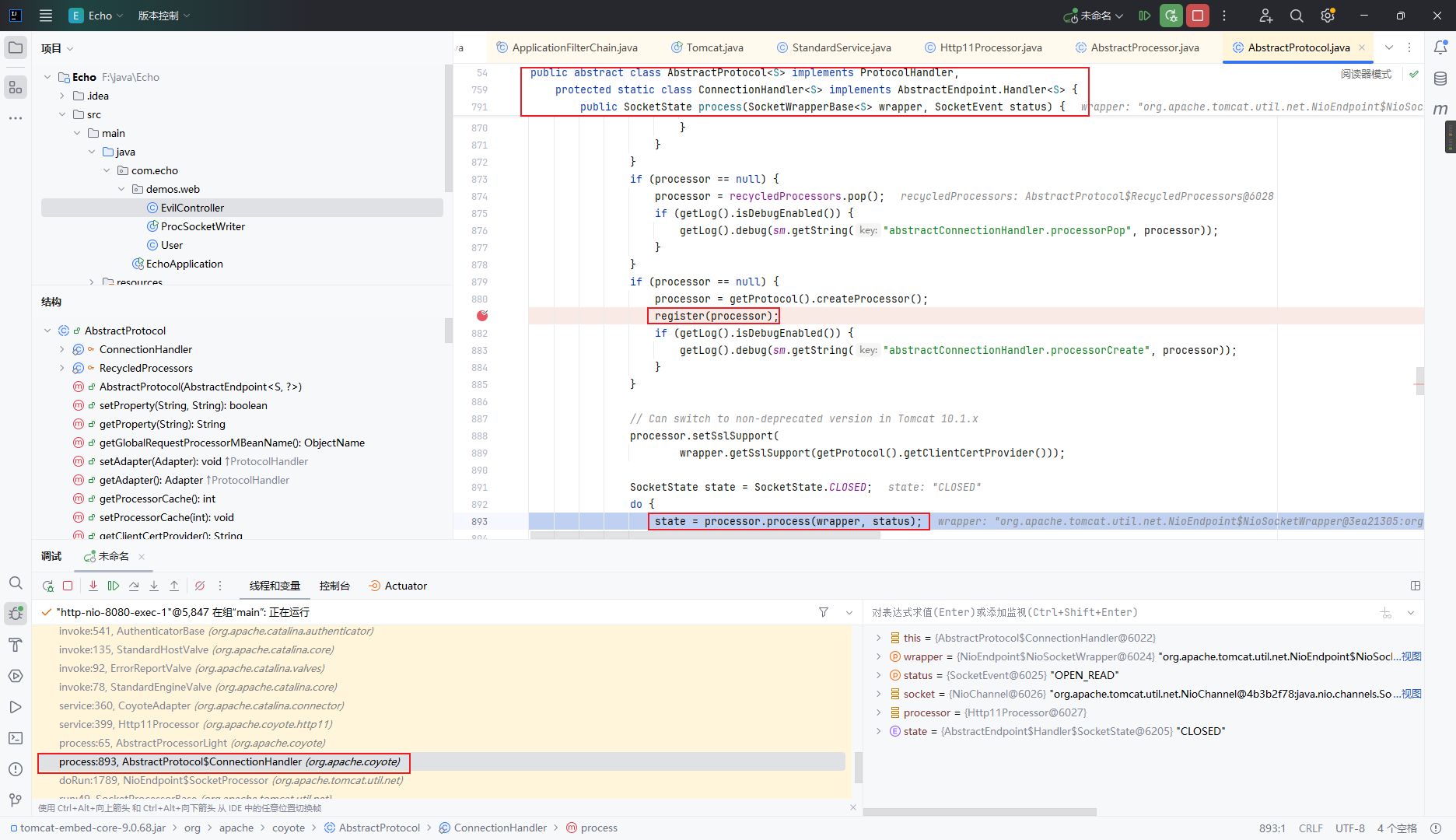Toggle the thread frames filter icon
This screenshot has height=840, width=1456.
pyautogui.click(x=824, y=612)
